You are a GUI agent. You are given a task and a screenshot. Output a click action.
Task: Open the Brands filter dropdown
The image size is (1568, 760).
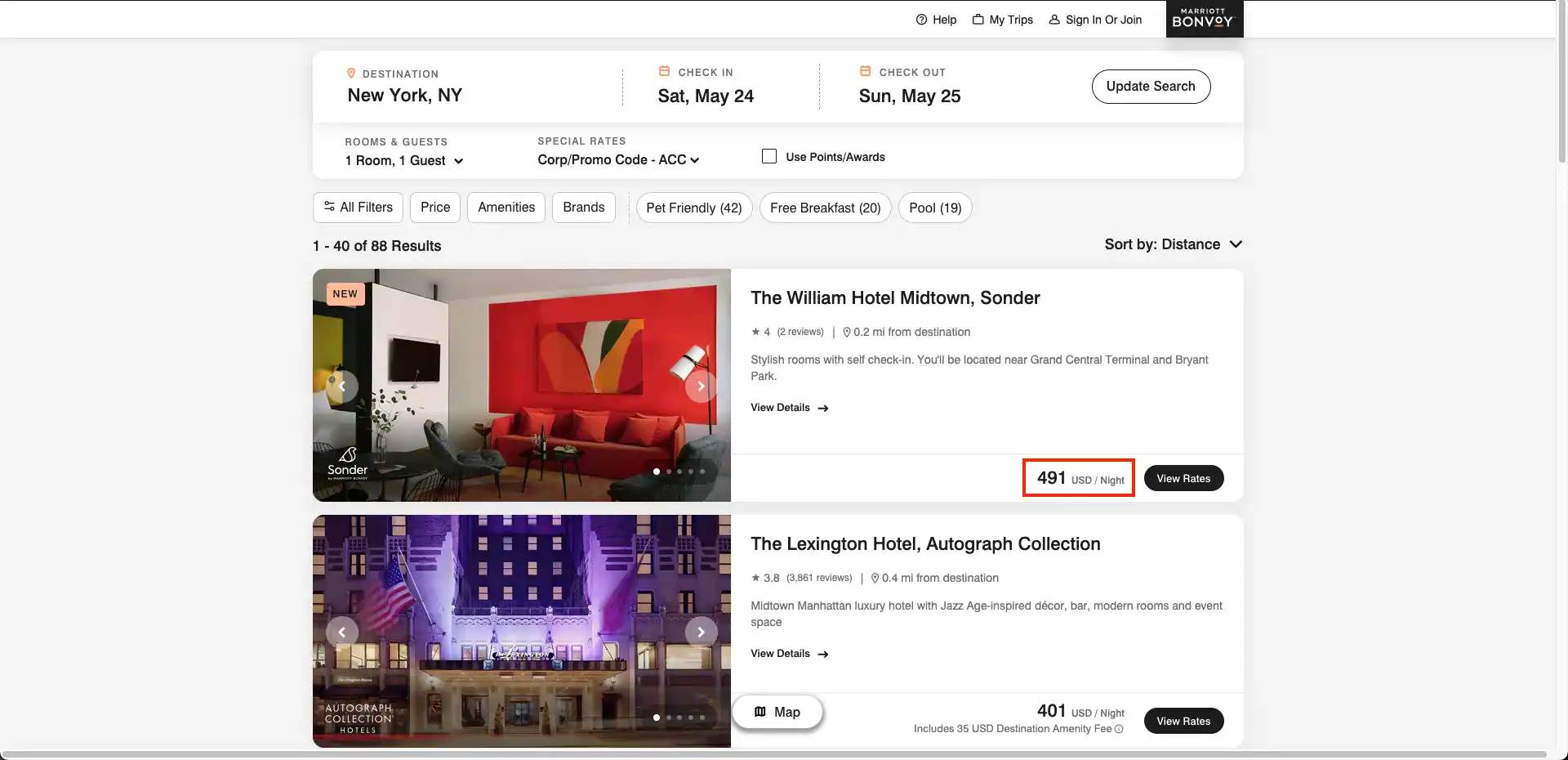coord(584,208)
